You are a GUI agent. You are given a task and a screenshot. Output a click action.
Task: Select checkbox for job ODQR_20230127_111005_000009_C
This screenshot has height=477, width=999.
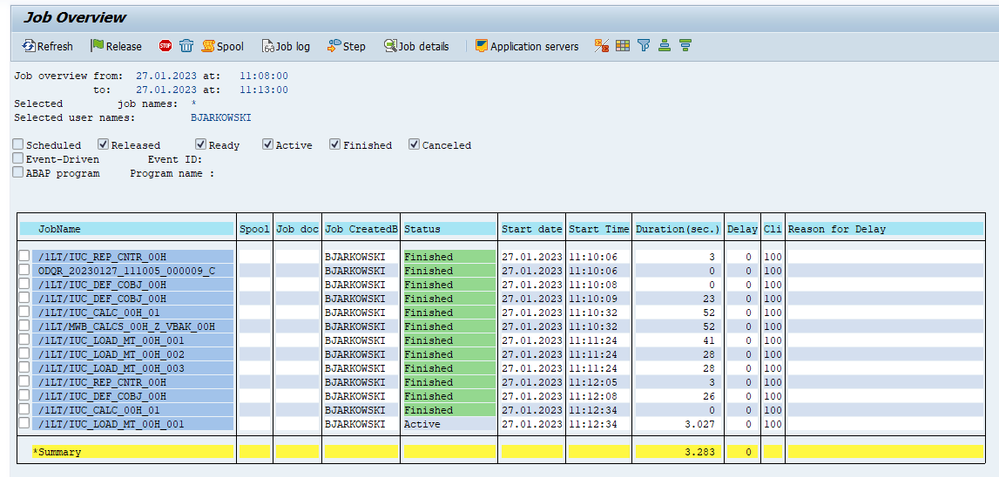pos(24,270)
